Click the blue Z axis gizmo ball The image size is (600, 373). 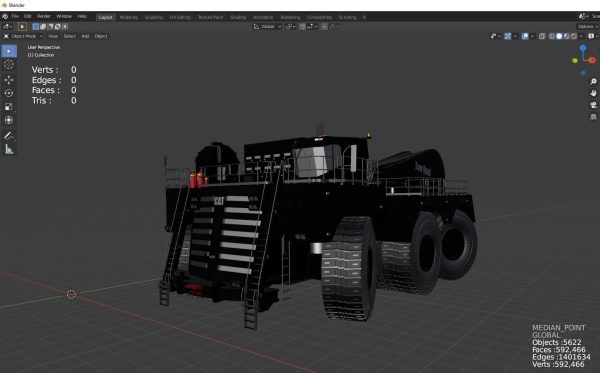pyautogui.click(x=582, y=48)
